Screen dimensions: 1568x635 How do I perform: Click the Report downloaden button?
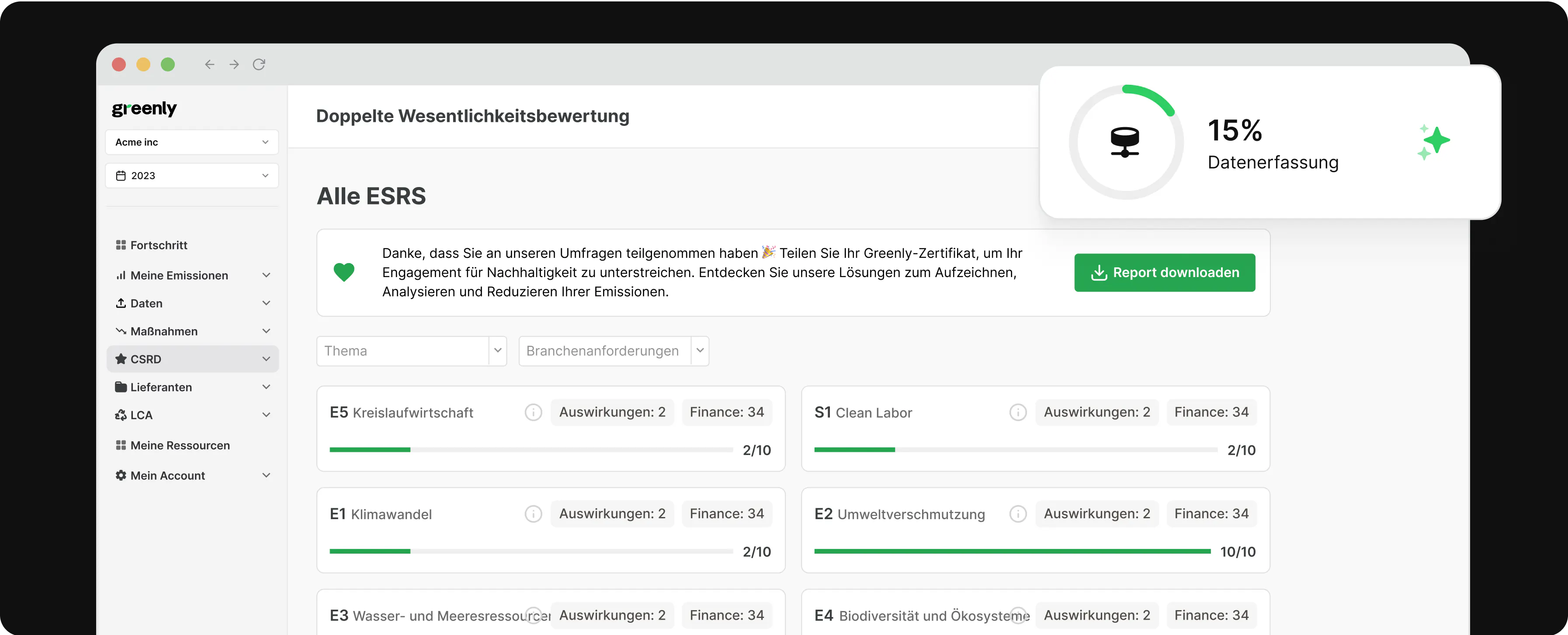point(1165,273)
